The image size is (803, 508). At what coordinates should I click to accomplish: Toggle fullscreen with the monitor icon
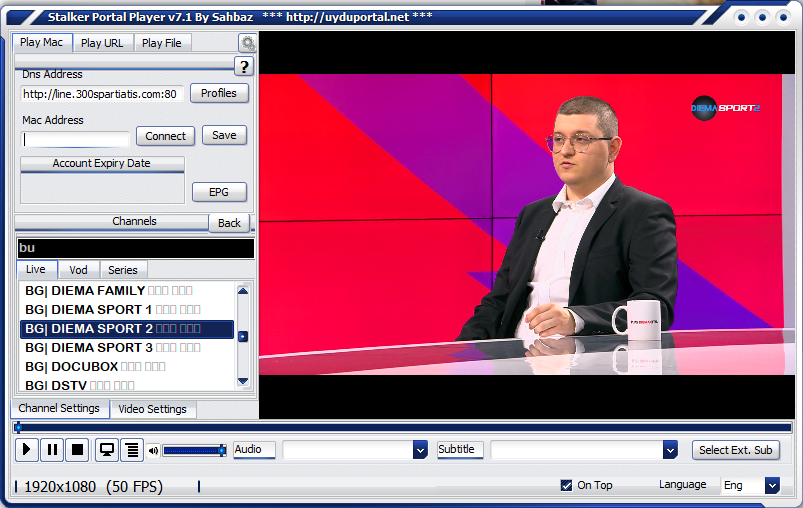(107, 450)
